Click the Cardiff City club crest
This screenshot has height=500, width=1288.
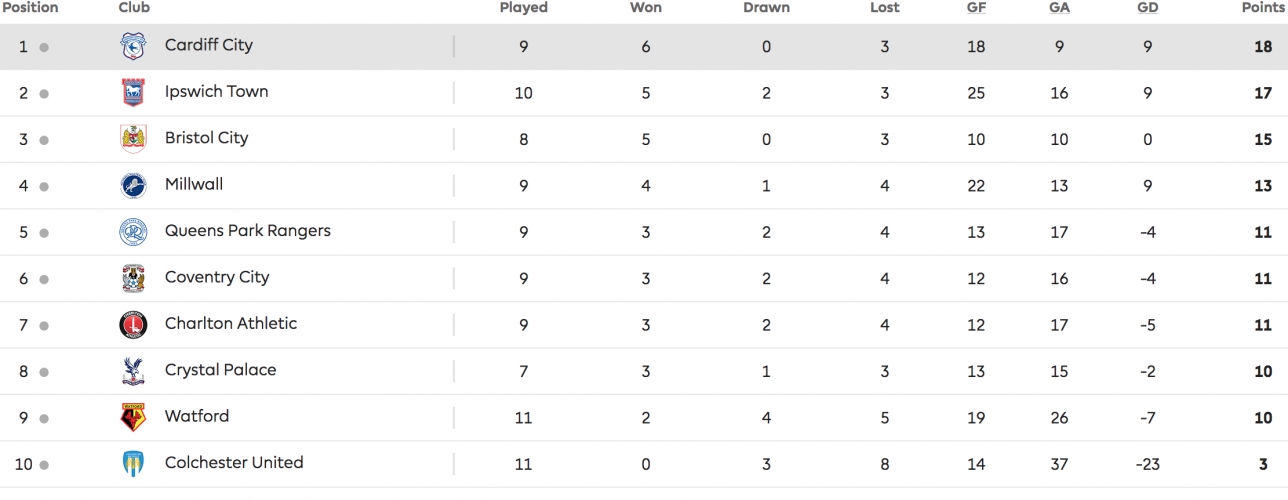[133, 46]
